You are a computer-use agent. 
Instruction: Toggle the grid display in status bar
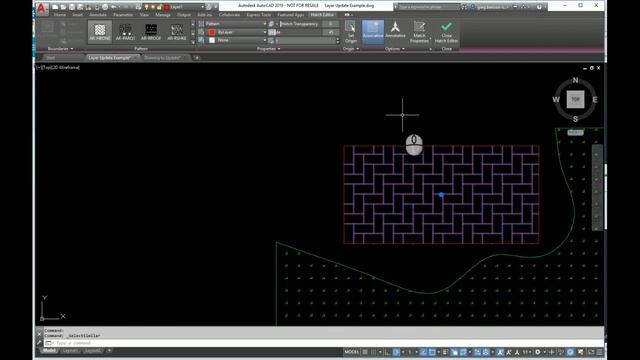pyautogui.click(x=365, y=352)
